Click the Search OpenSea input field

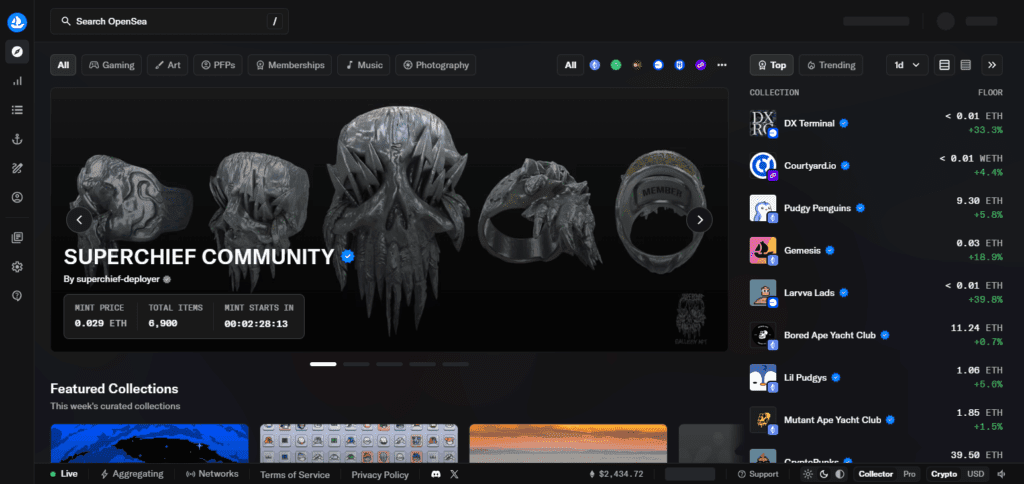click(169, 22)
